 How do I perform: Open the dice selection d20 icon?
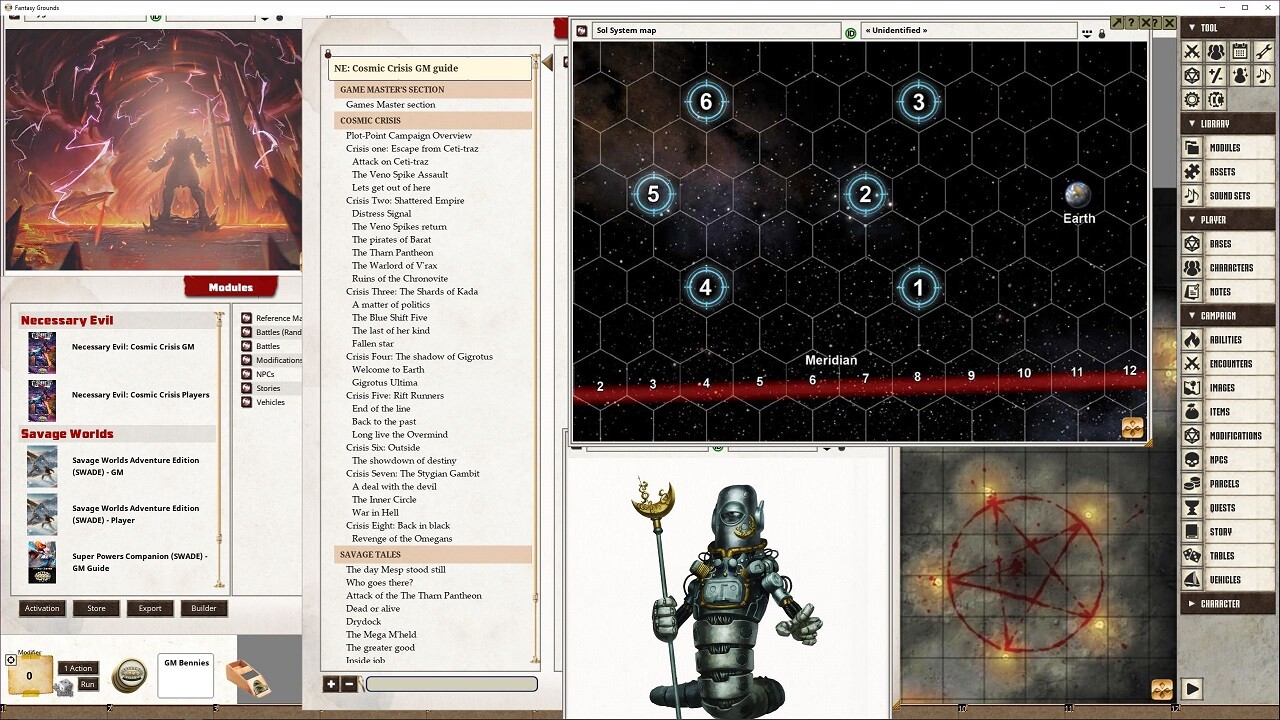click(x=1192, y=75)
